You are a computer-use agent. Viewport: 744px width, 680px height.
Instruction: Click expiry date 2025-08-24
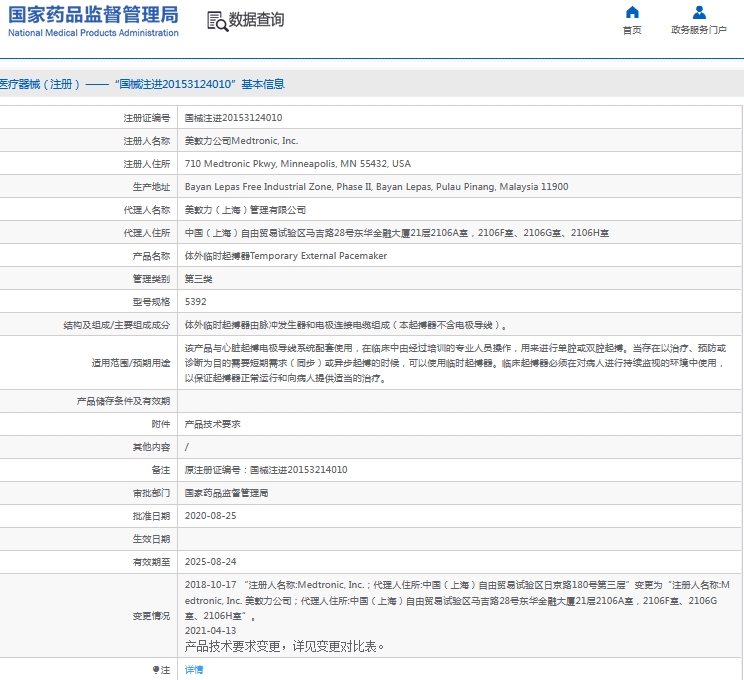coord(210,562)
